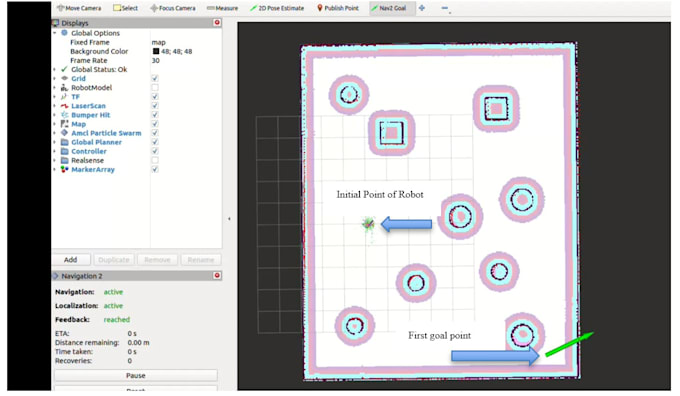
Task: Expand the RobotModel tree node
Action: (x=55, y=88)
